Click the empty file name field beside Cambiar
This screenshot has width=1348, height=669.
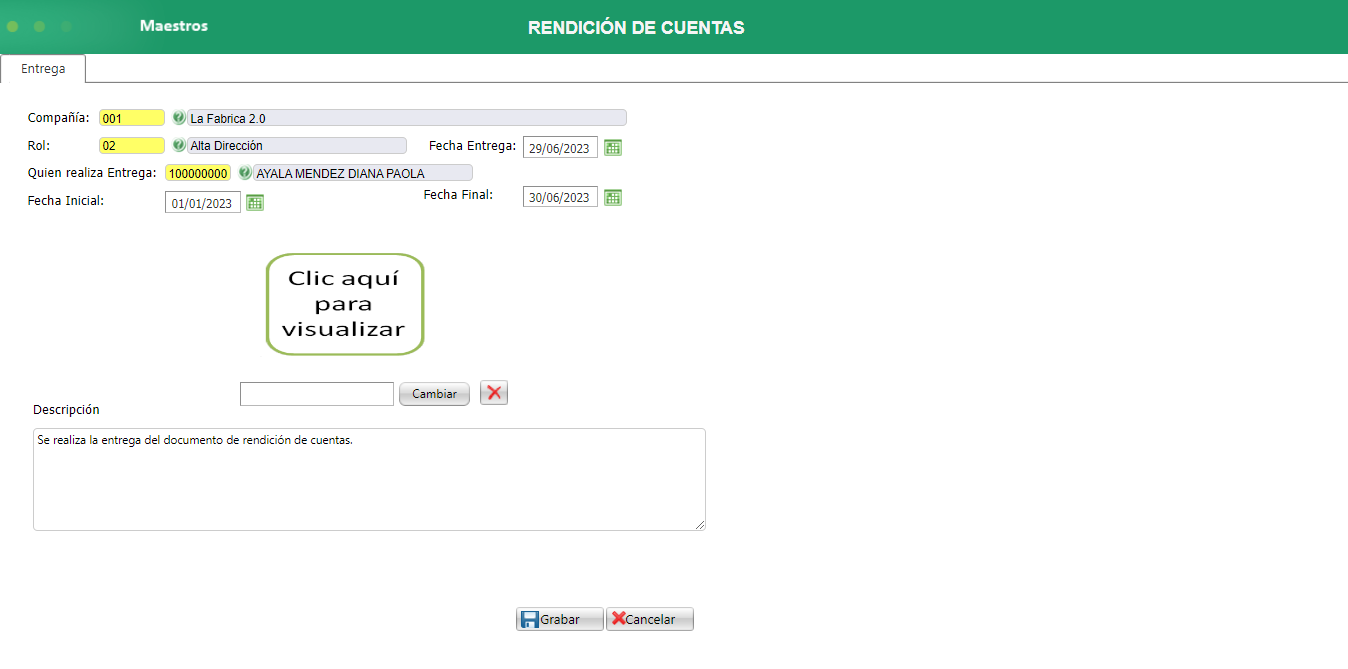click(x=316, y=393)
